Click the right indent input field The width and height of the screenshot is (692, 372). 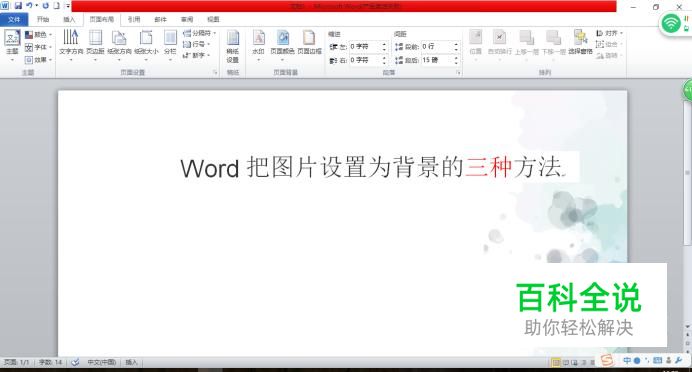(365, 60)
